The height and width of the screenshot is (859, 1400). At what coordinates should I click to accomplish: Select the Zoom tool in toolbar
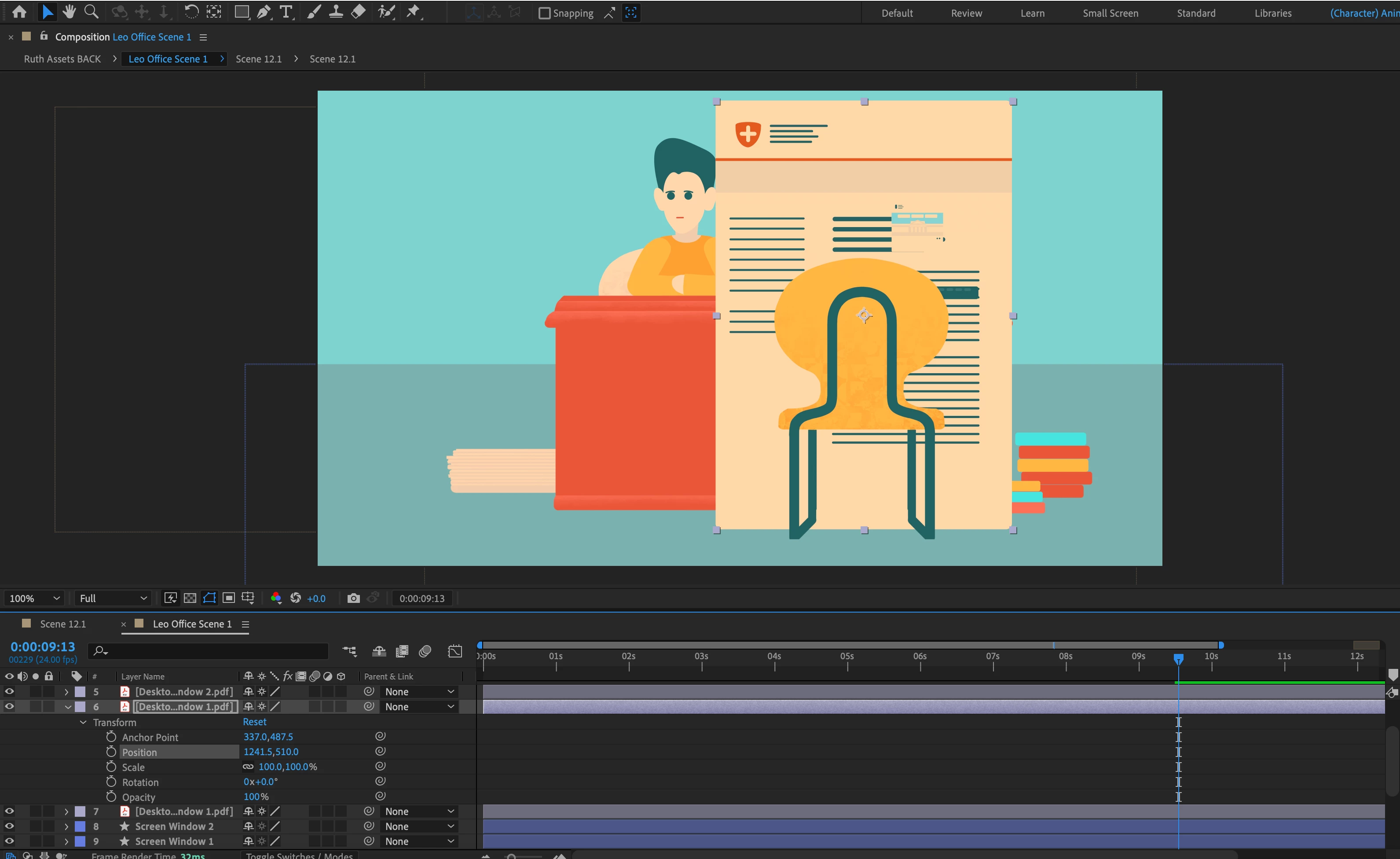pos(91,12)
